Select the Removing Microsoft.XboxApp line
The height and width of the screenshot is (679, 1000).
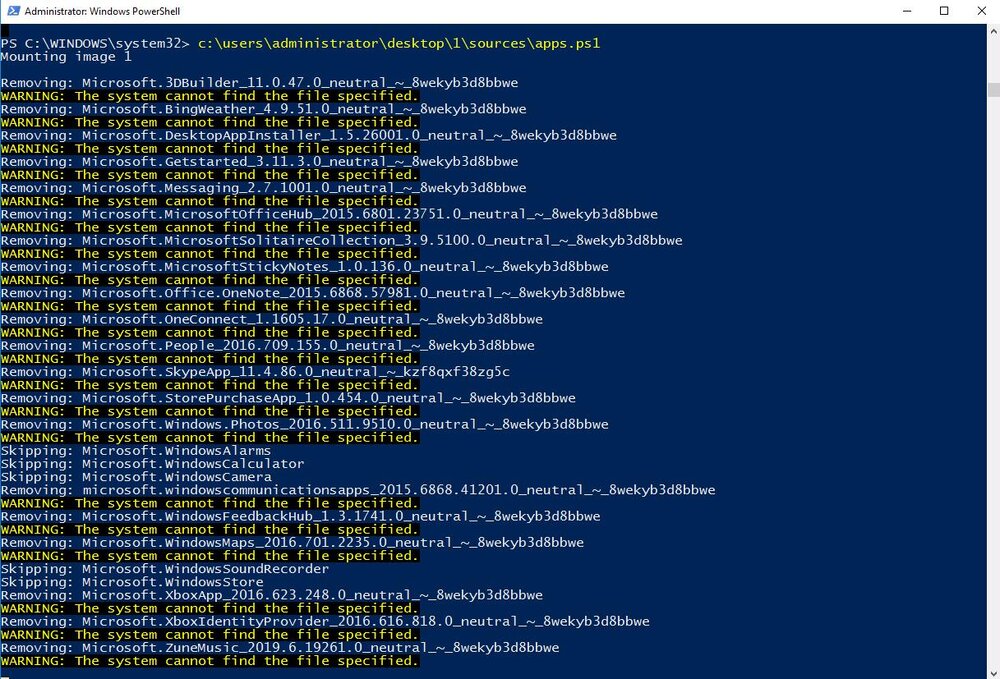pos(272,595)
